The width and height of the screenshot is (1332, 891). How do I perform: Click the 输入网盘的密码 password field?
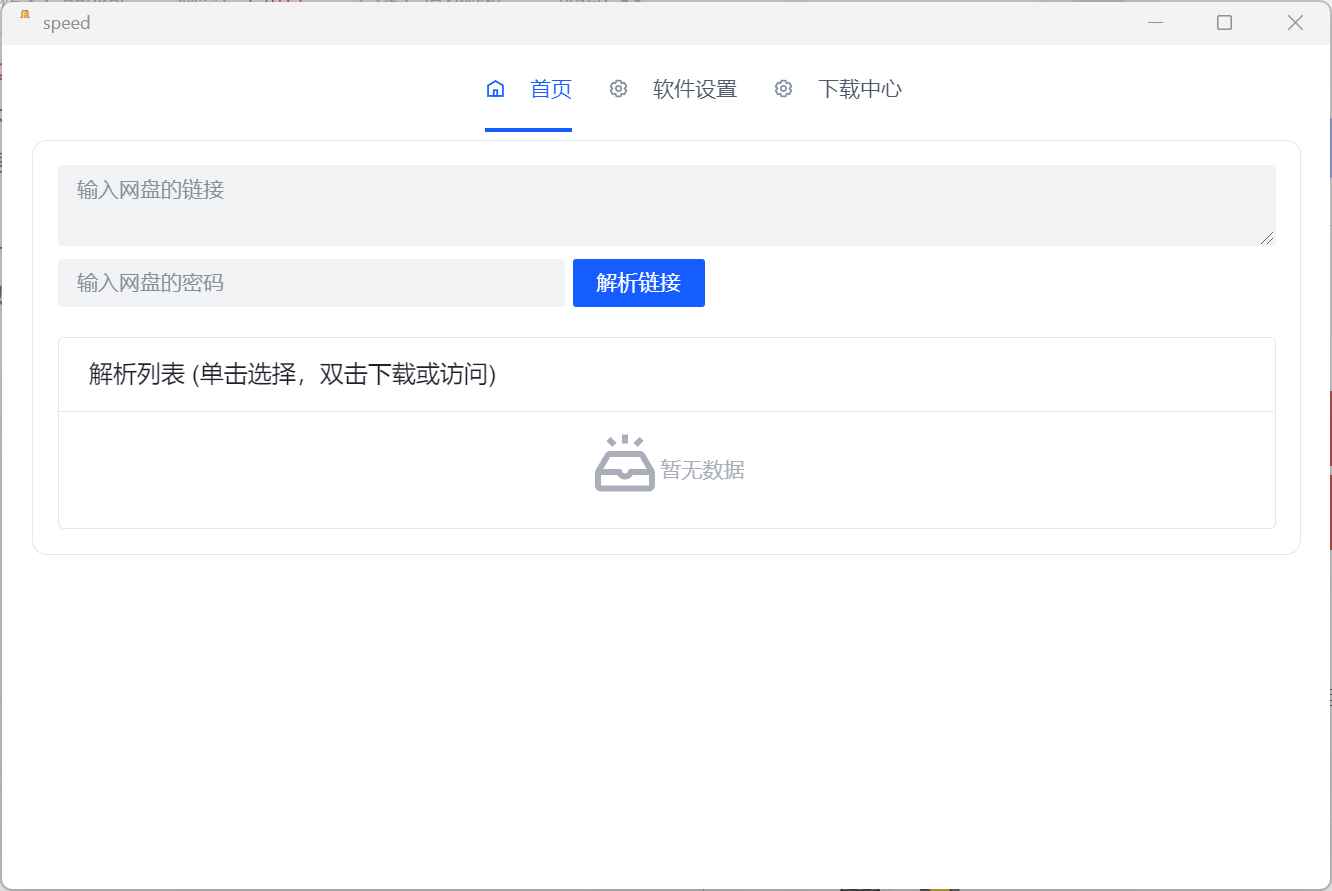(300, 283)
